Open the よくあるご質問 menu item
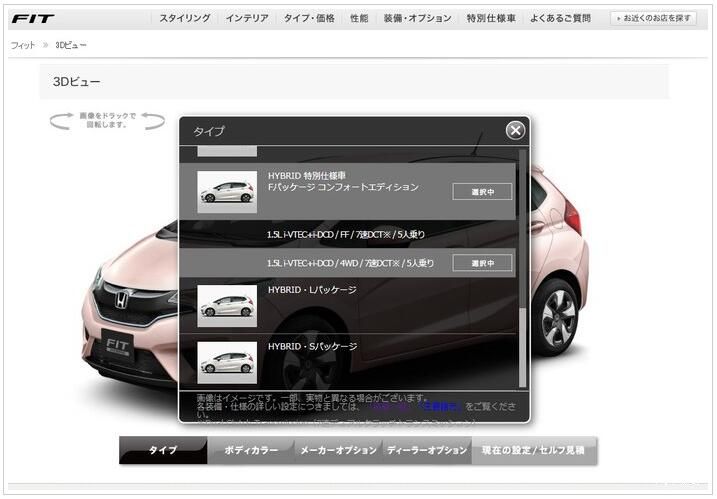 (561, 18)
